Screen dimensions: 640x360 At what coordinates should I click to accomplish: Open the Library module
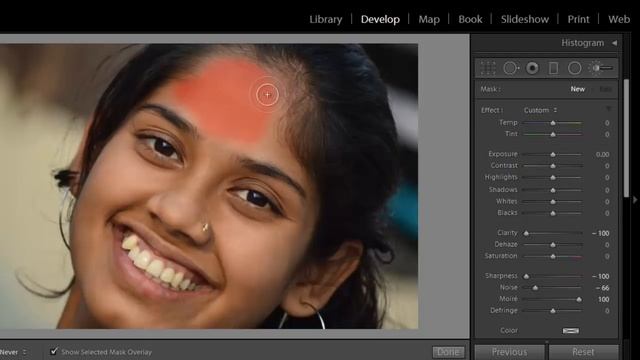coord(326,19)
